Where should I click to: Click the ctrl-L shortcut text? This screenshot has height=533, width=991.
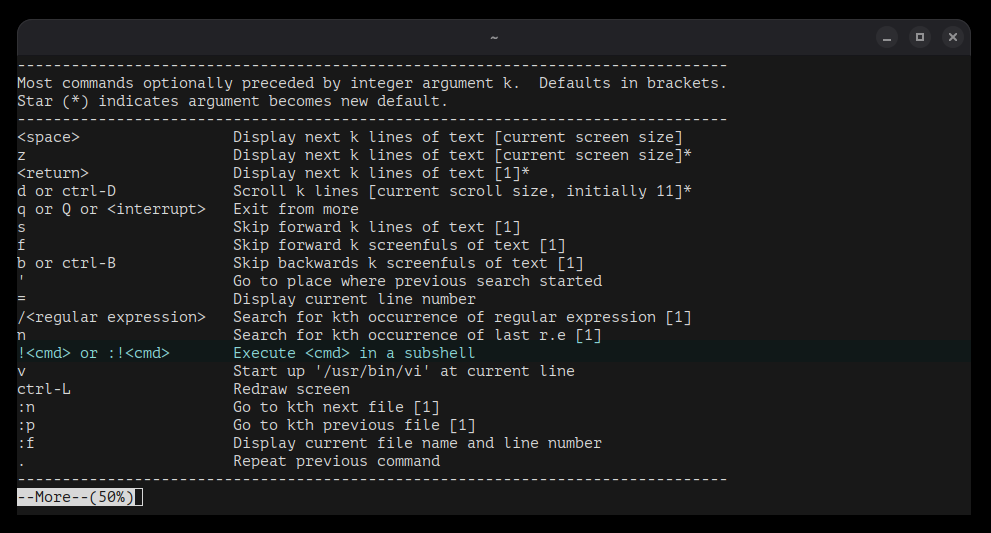44,389
